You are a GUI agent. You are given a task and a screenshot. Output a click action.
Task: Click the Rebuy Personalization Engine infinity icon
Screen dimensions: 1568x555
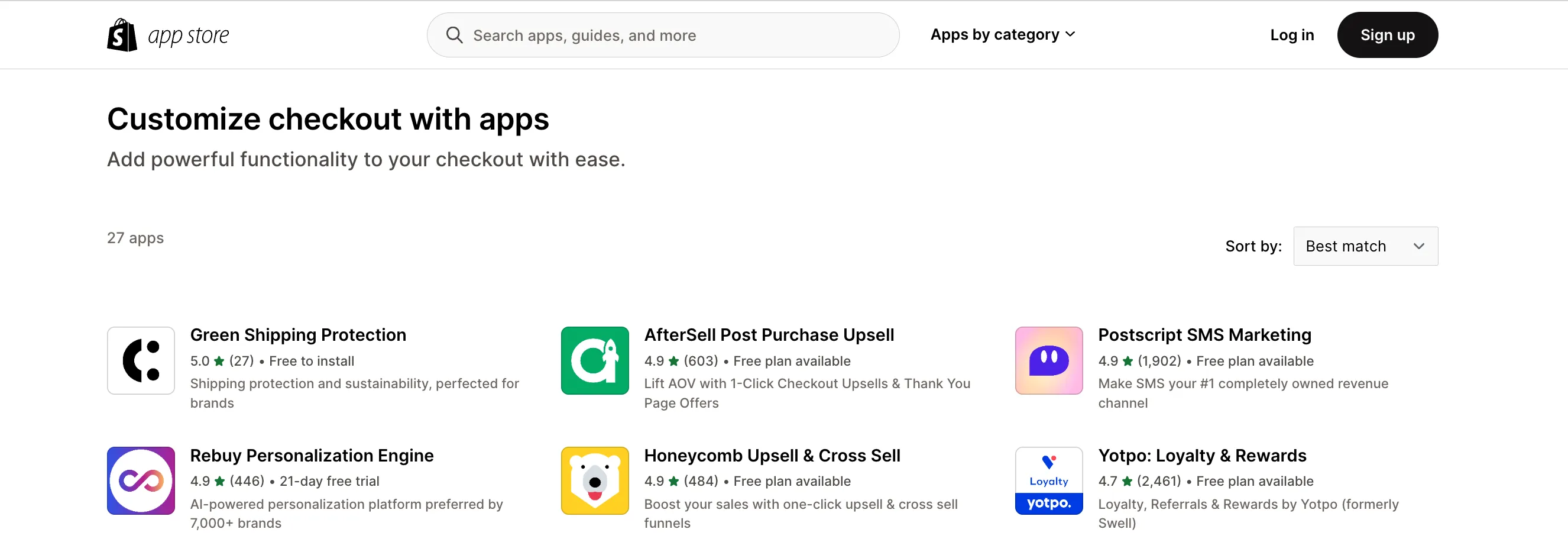point(141,480)
